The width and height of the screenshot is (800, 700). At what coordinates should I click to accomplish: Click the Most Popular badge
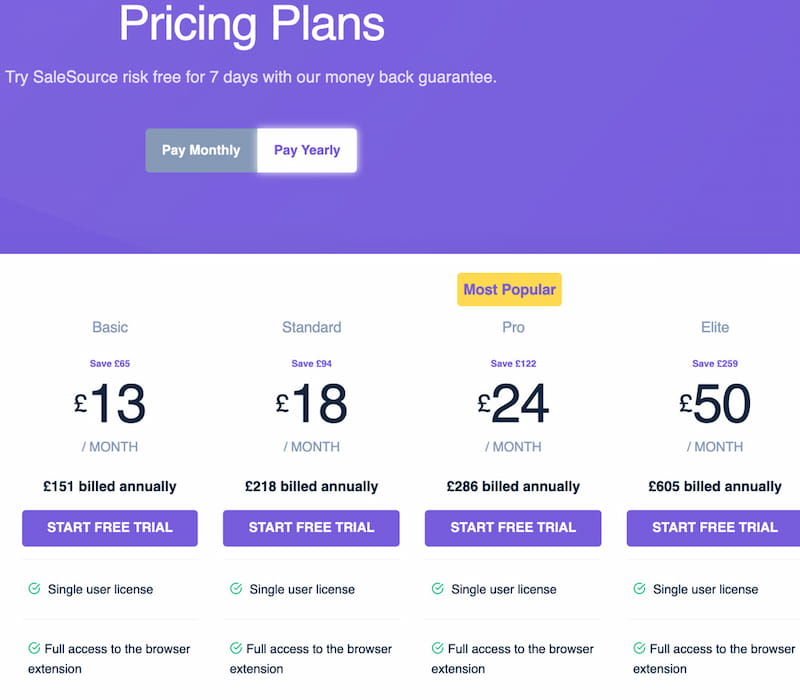coord(510,290)
